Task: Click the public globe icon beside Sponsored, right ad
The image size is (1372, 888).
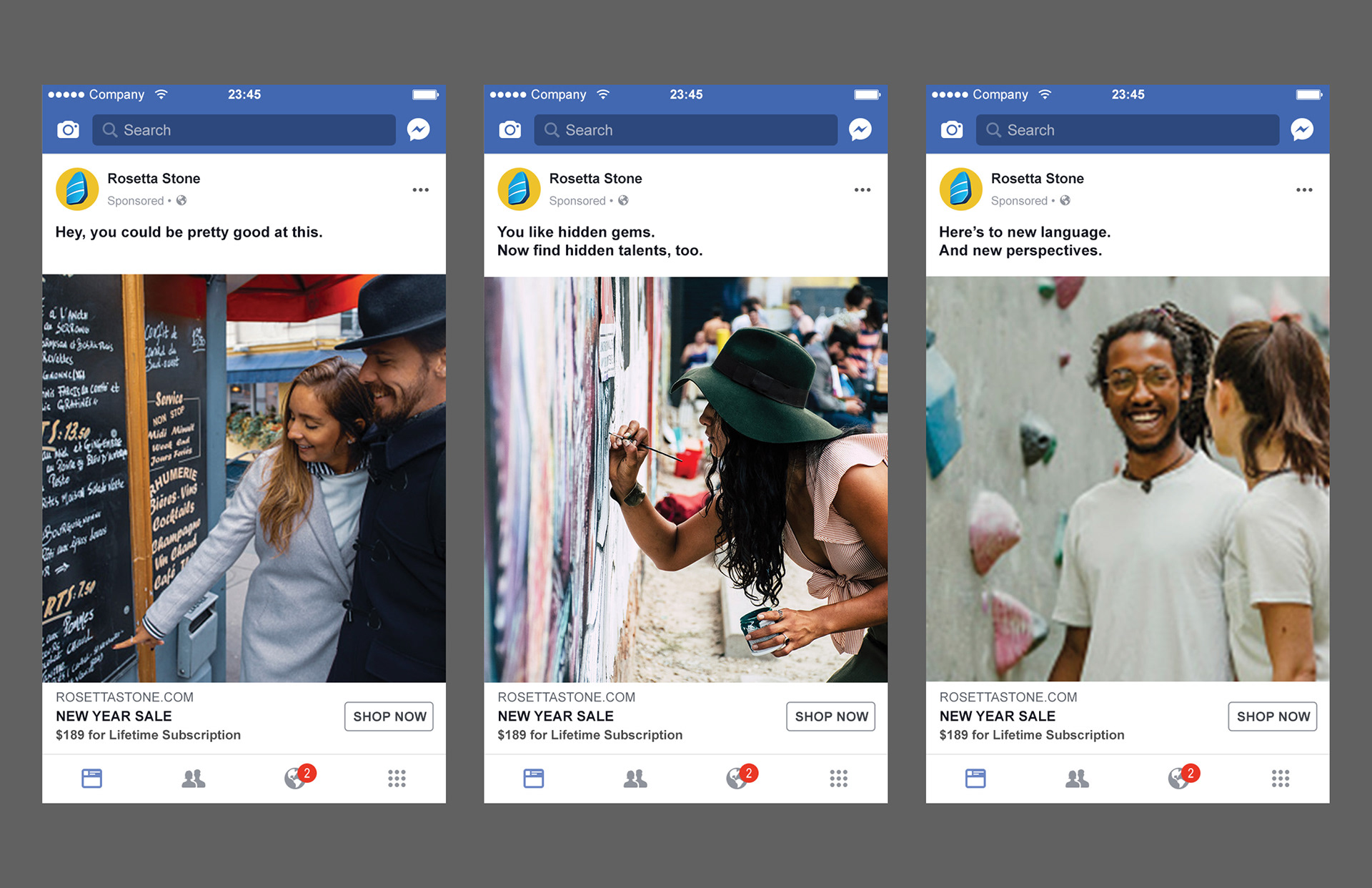Action: [1065, 200]
